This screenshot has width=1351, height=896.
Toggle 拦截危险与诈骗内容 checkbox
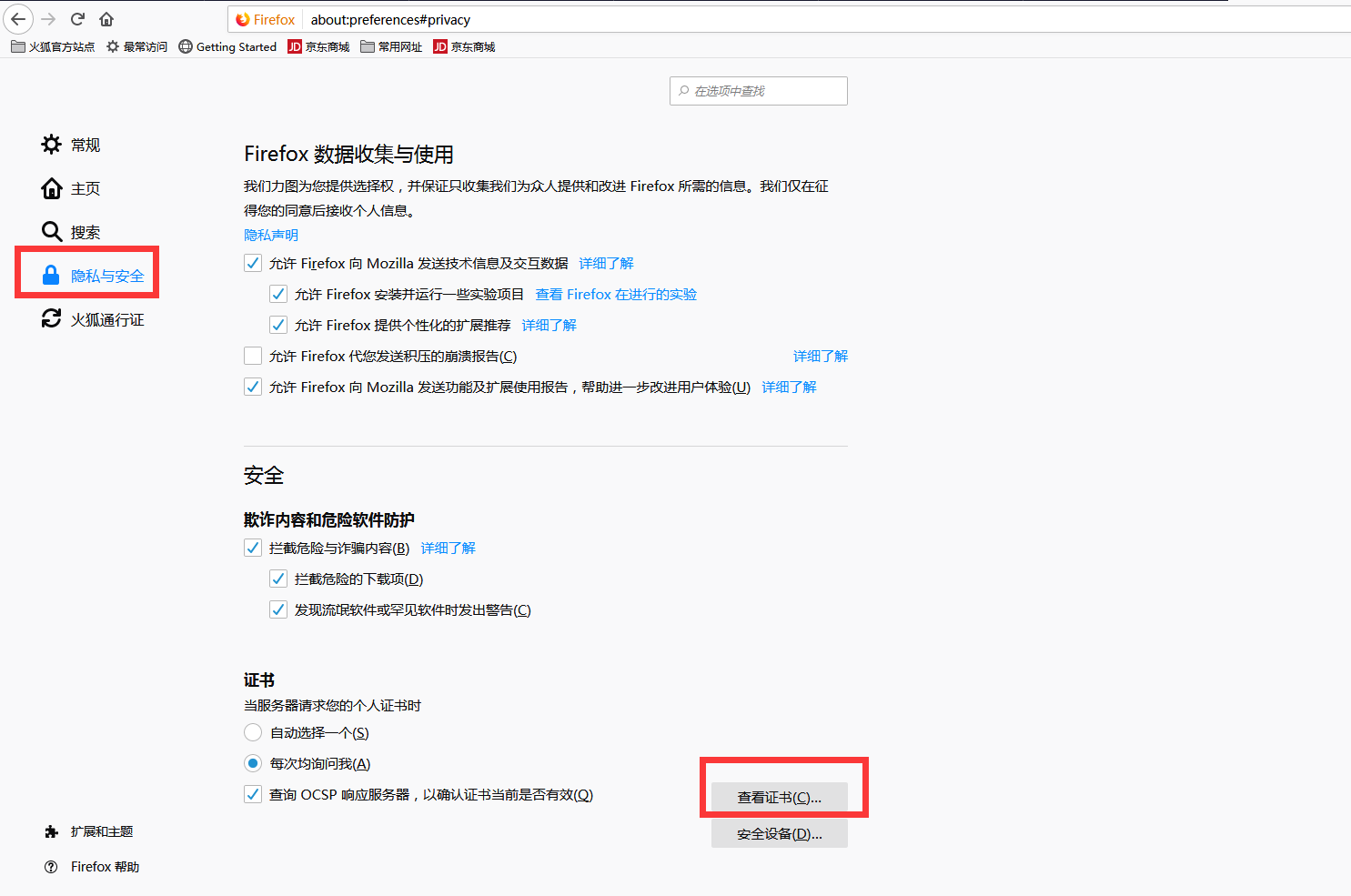pyautogui.click(x=253, y=548)
